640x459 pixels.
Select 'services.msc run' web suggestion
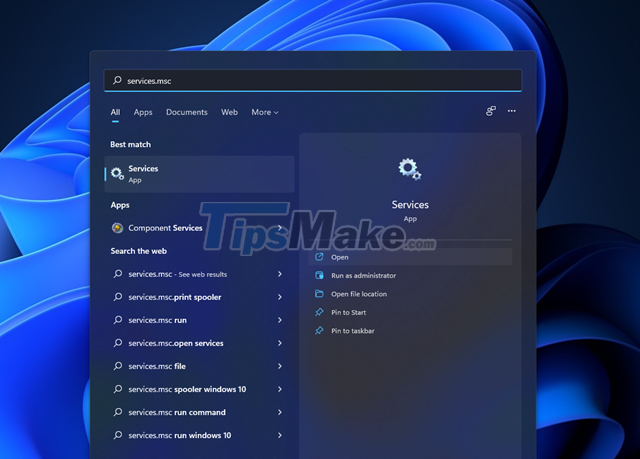coord(199,320)
